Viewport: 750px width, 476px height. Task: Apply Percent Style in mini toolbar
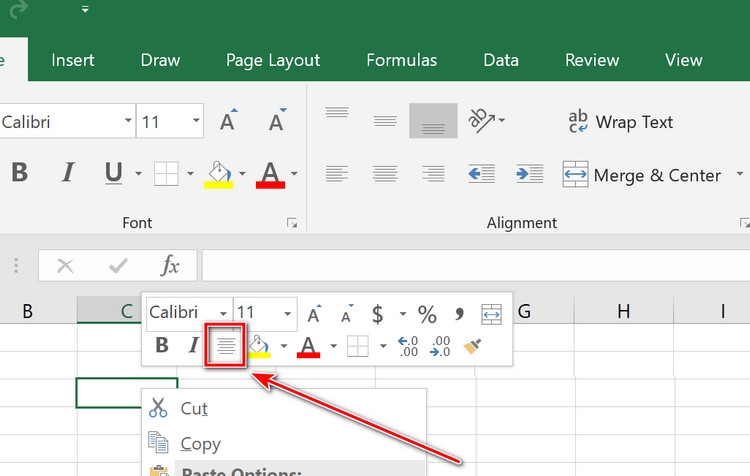pyautogui.click(x=427, y=314)
